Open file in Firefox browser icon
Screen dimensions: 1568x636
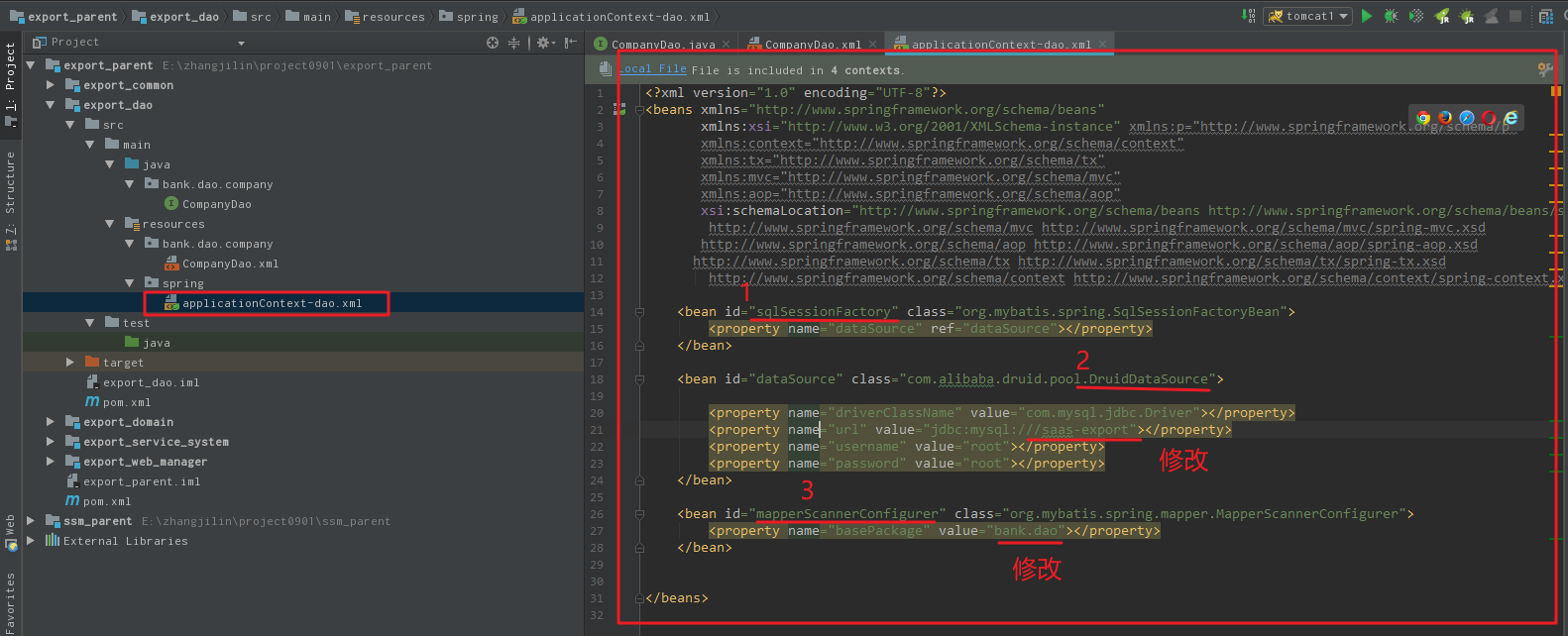[1445, 118]
